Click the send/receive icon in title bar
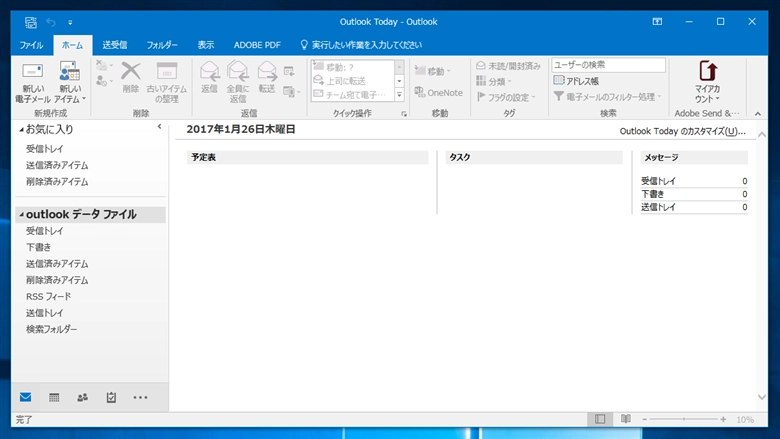Screen dimensions: 780x439 [31, 22]
